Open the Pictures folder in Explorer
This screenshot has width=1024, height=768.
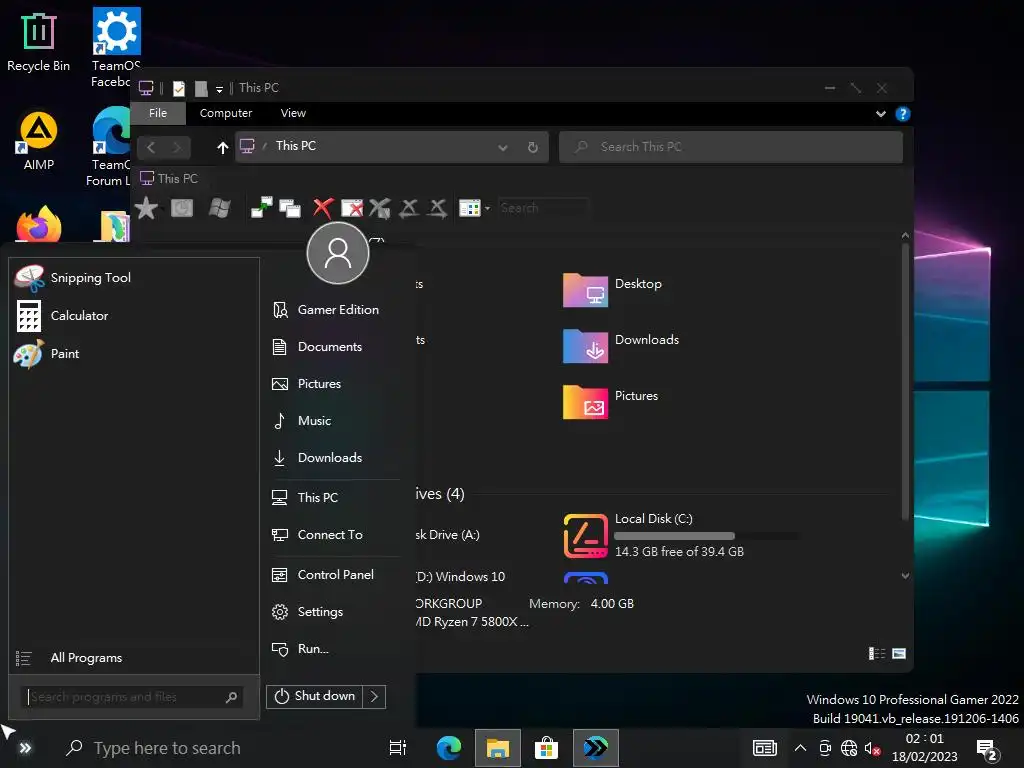(x=611, y=402)
